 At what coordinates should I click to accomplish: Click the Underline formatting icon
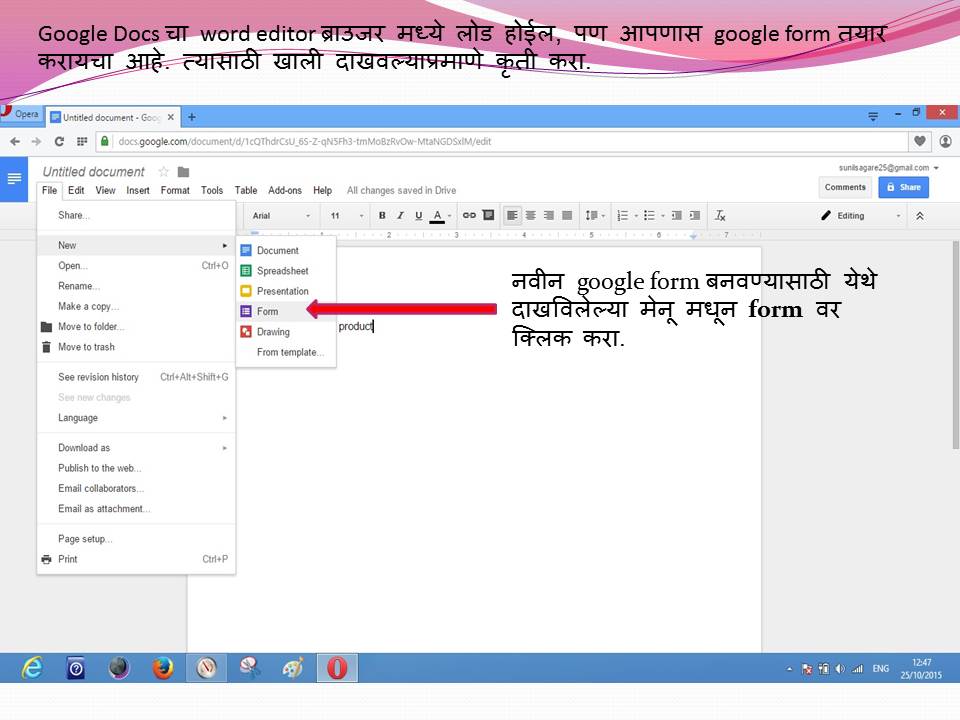pos(419,216)
